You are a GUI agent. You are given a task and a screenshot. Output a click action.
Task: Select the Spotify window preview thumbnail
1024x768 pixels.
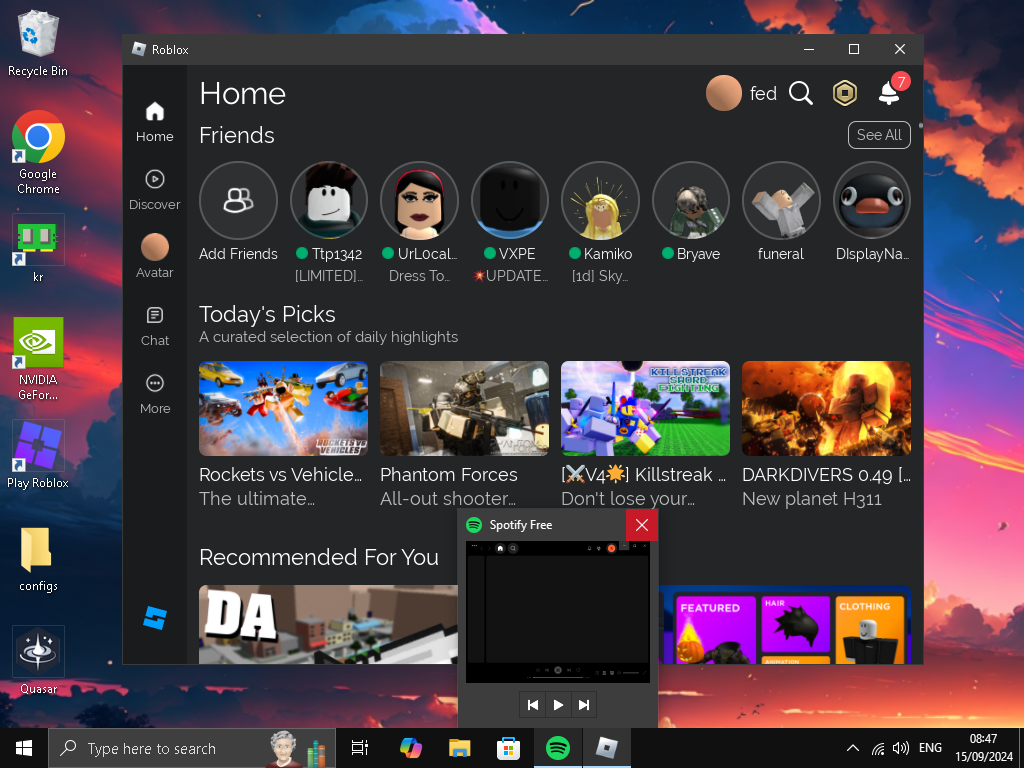click(558, 612)
